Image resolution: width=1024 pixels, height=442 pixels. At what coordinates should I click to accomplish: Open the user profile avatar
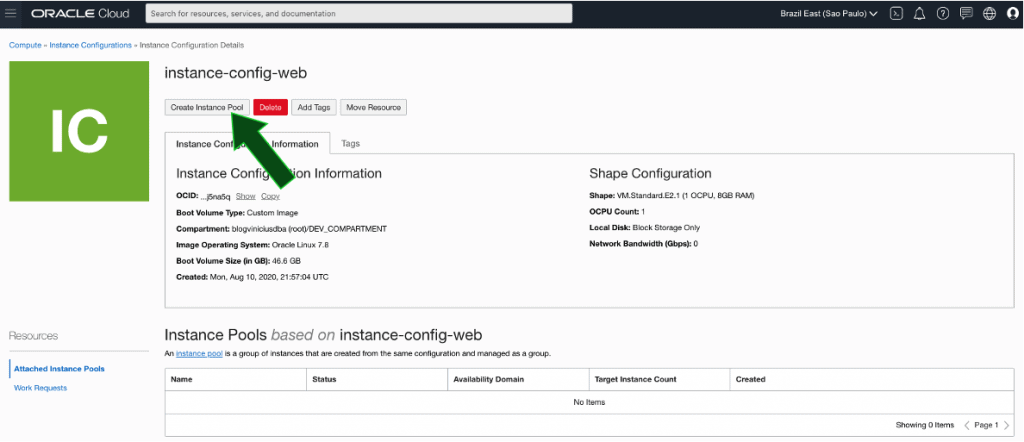(1011, 14)
